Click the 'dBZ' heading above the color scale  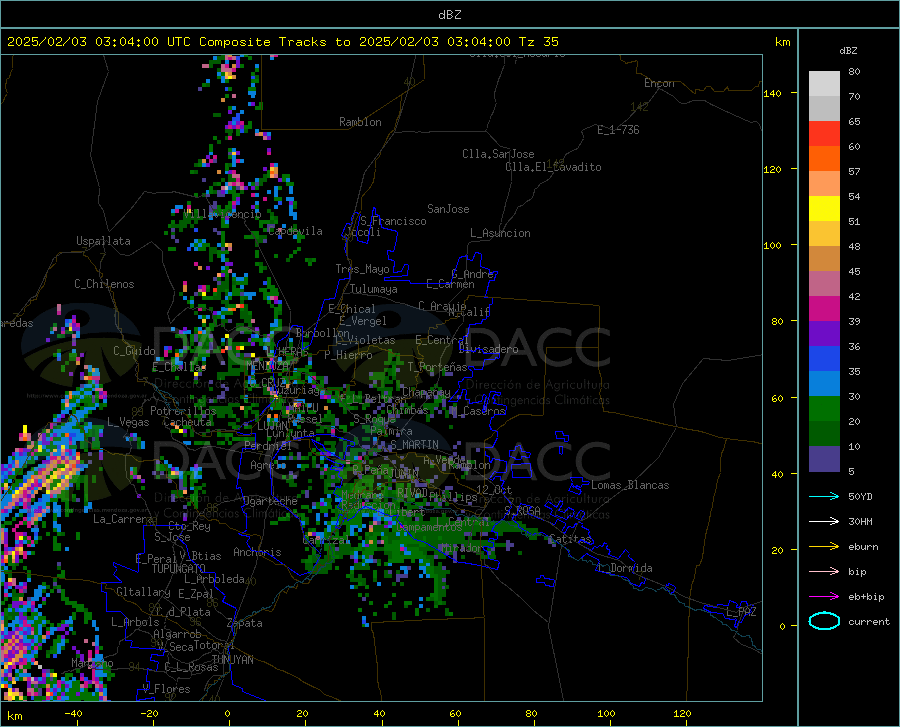click(x=848, y=50)
